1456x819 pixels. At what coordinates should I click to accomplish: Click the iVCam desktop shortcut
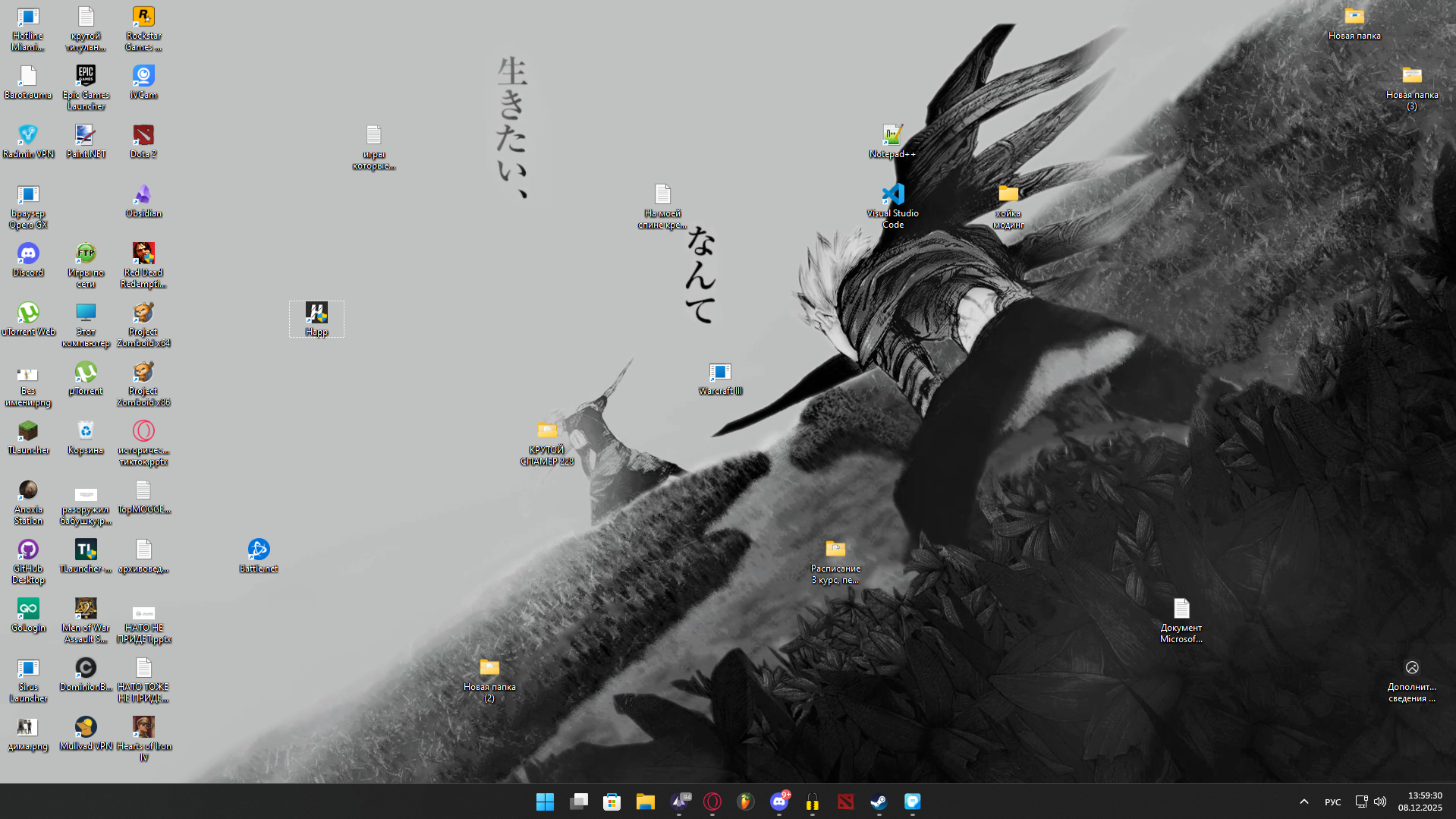pyautogui.click(x=143, y=83)
